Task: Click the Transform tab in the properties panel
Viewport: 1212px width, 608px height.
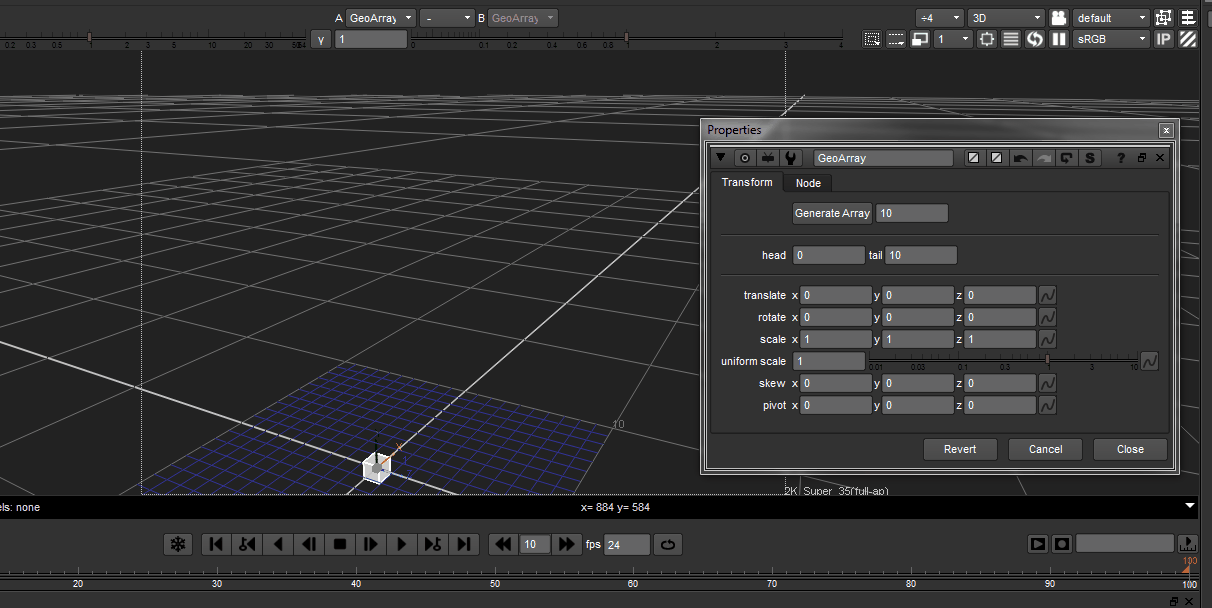Action: pyautogui.click(x=746, y=182)
